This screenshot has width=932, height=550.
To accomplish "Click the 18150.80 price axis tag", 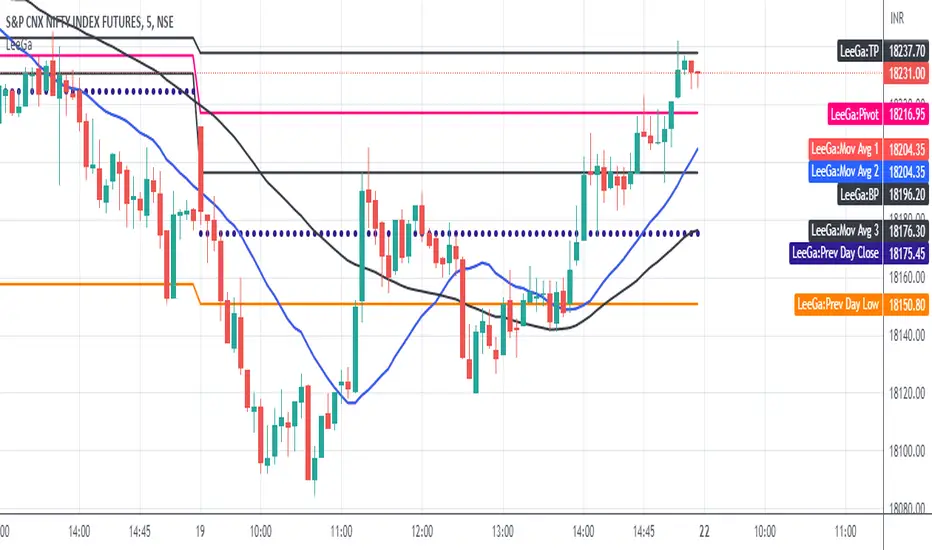I will point(906,302).
